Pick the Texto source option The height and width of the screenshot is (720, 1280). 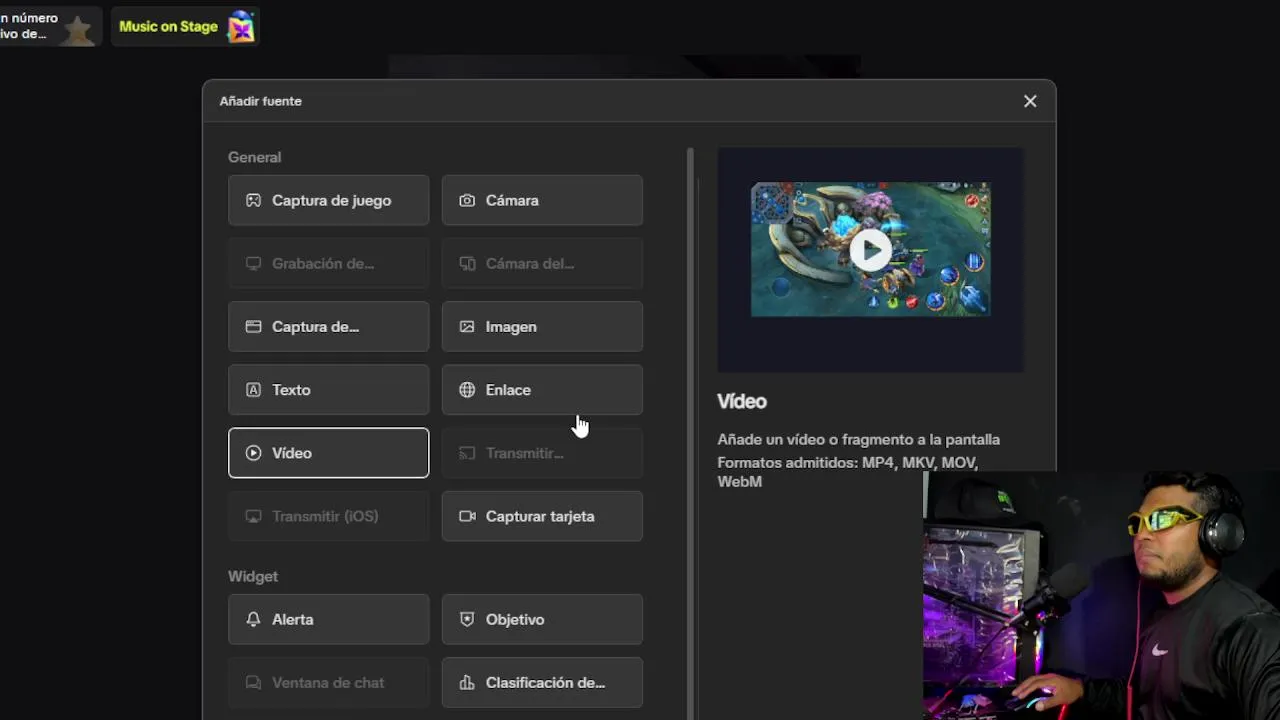click(x=328, y=390)
